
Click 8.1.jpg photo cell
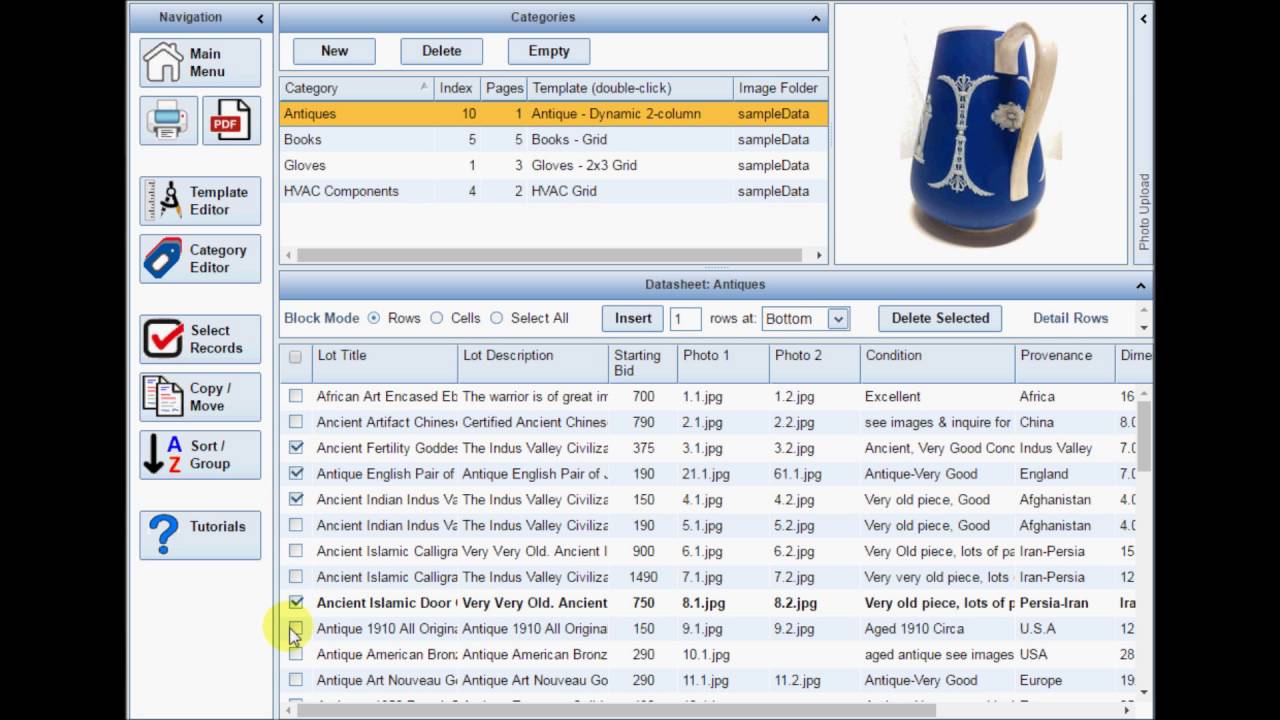click(723, 603)
